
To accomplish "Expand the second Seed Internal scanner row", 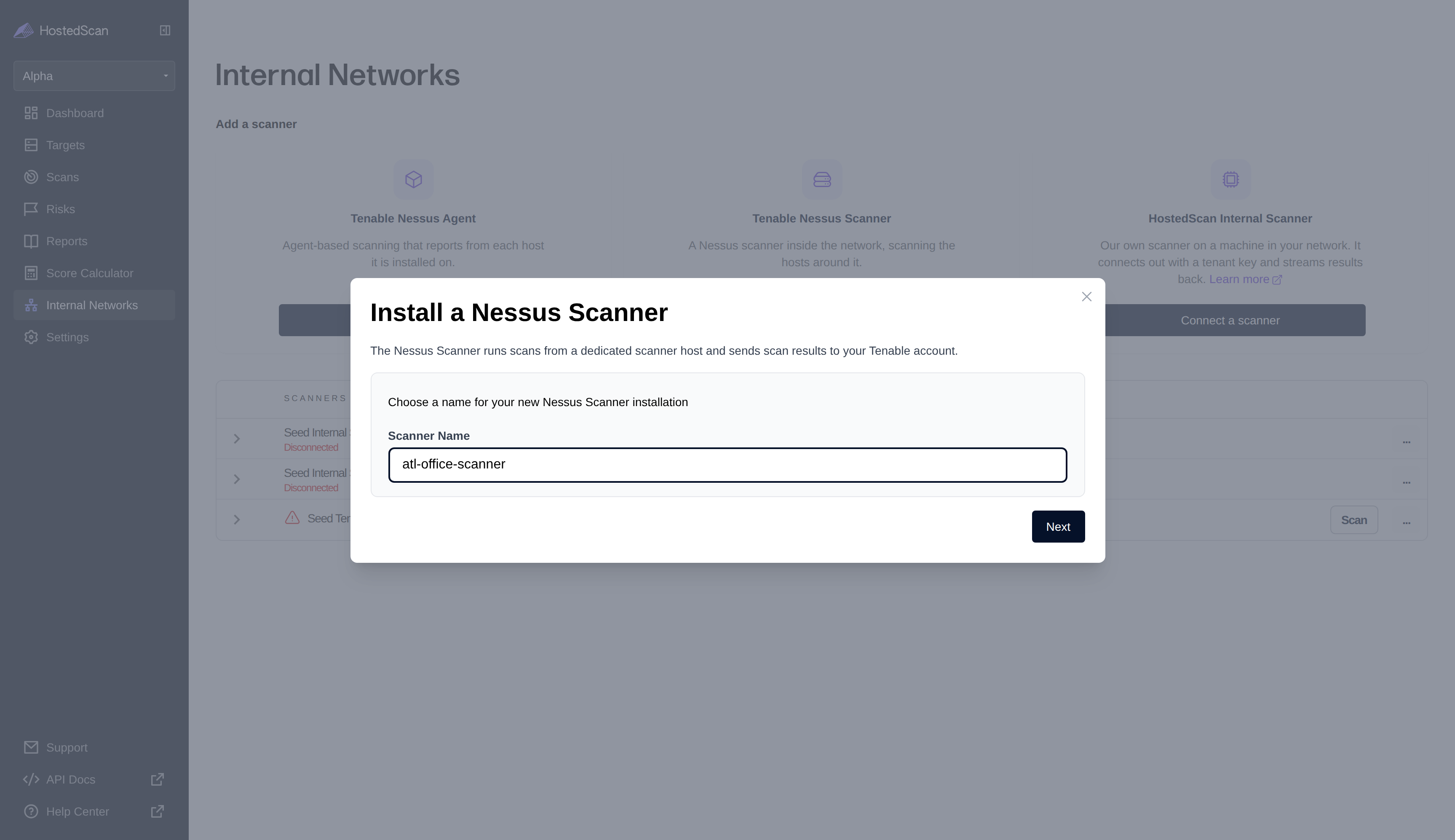I will tap(237, 479).
